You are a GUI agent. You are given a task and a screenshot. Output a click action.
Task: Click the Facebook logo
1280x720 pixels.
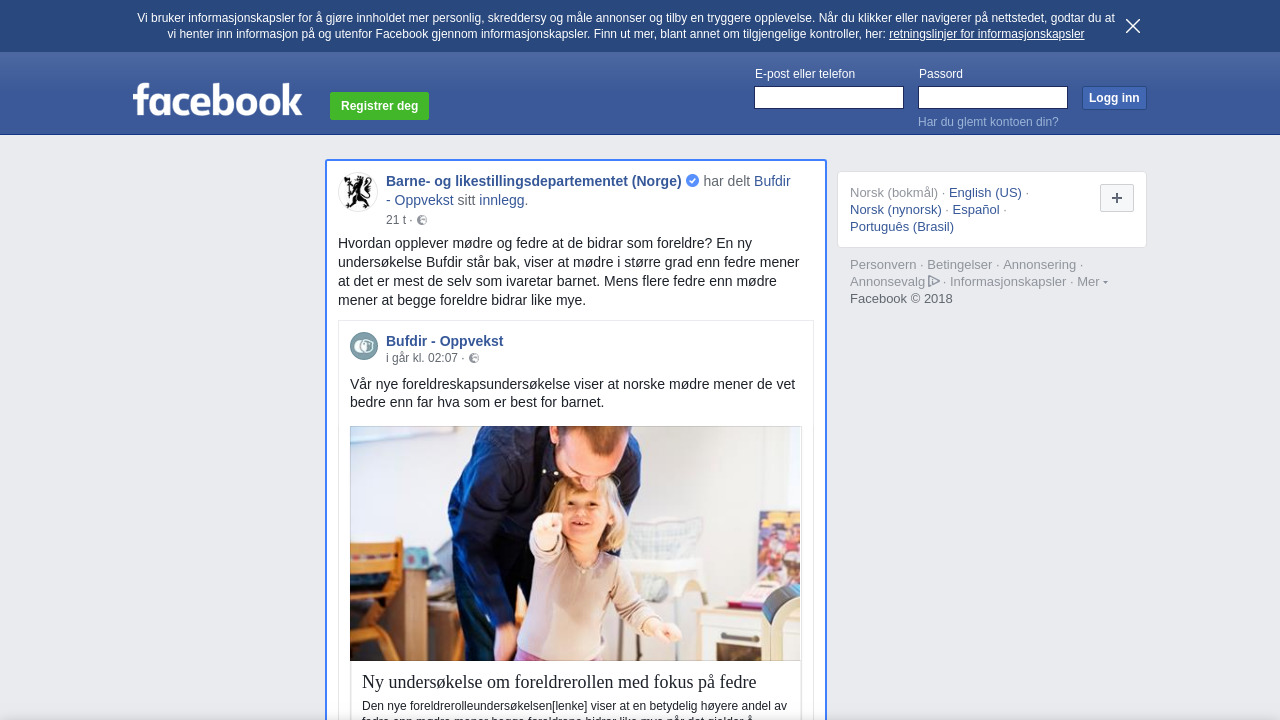[x=217, y=100]
